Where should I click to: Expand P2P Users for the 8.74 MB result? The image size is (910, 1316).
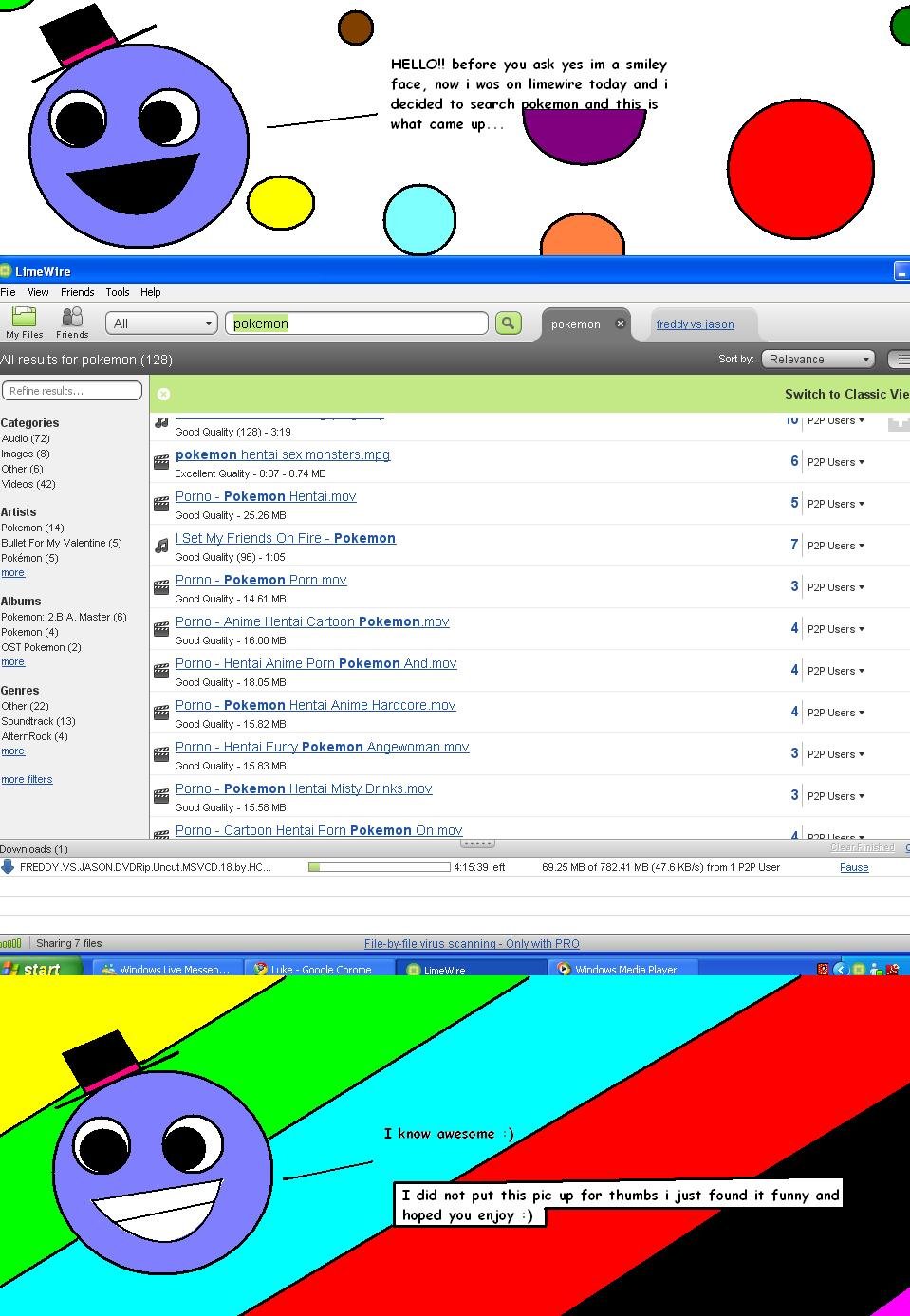click(x=835, y=462)
